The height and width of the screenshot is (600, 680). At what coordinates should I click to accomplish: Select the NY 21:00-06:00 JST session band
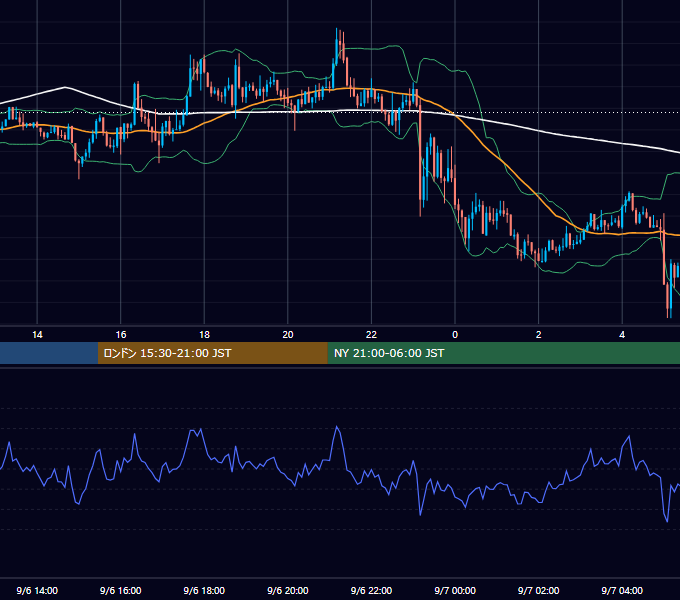503,353
